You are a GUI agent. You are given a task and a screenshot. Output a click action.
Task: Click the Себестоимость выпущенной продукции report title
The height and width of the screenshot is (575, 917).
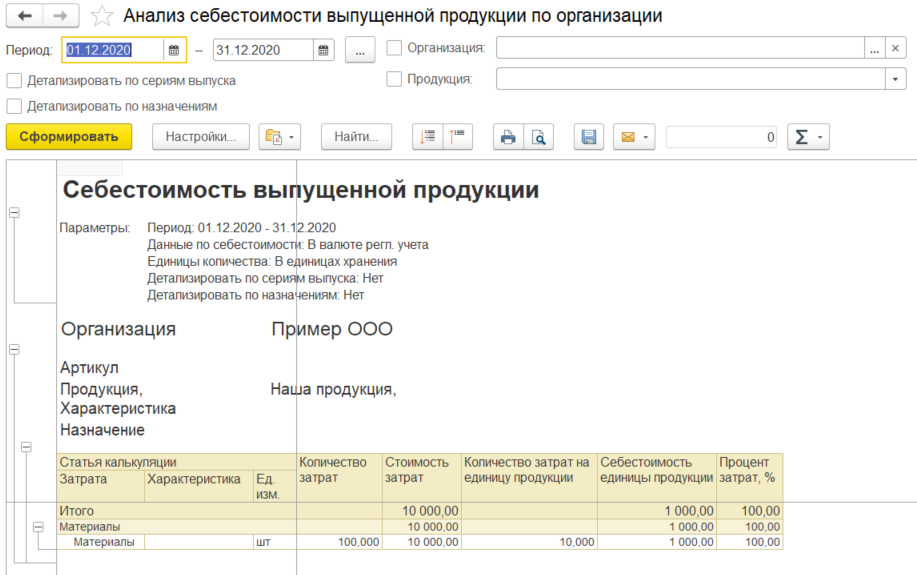click(301, 190)
